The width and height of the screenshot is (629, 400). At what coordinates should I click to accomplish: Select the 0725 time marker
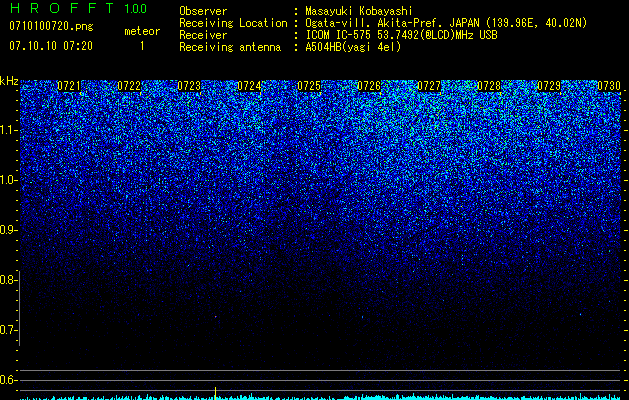point(309,86)
